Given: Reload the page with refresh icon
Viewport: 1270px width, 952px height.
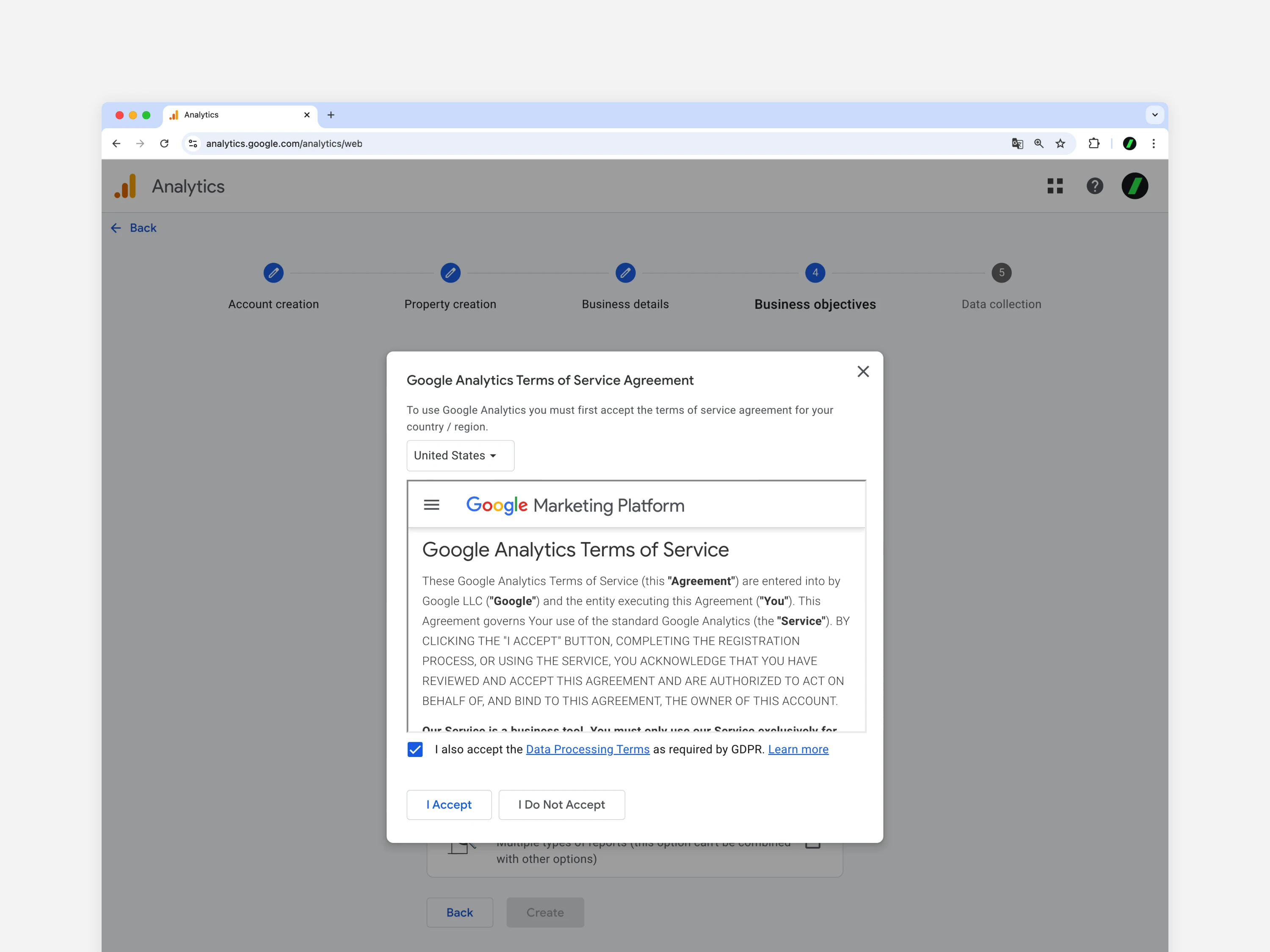Looking at the screenshot, I should pos(164,143).
